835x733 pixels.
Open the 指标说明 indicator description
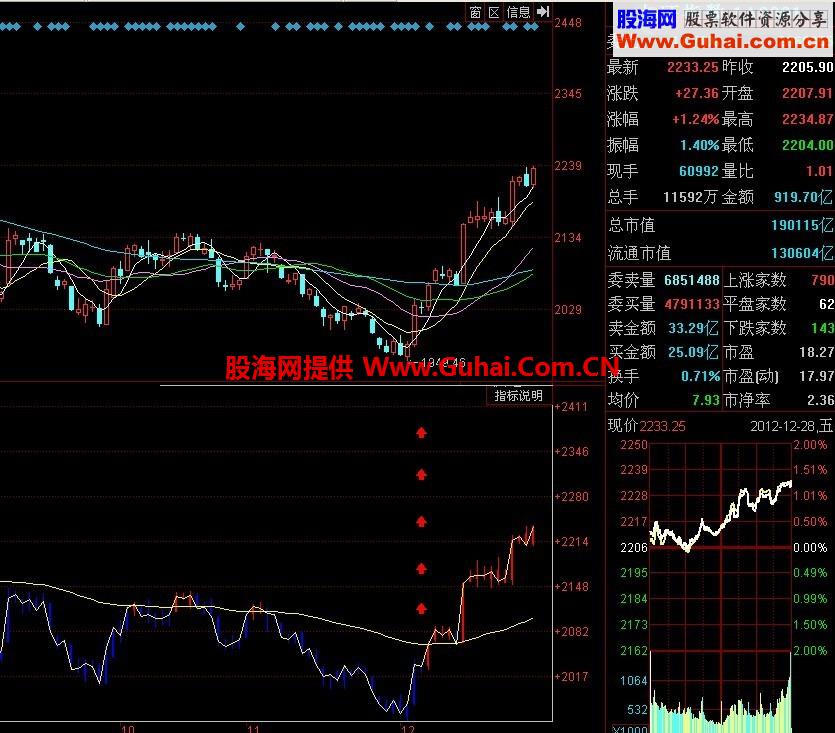tap(519, 396)
